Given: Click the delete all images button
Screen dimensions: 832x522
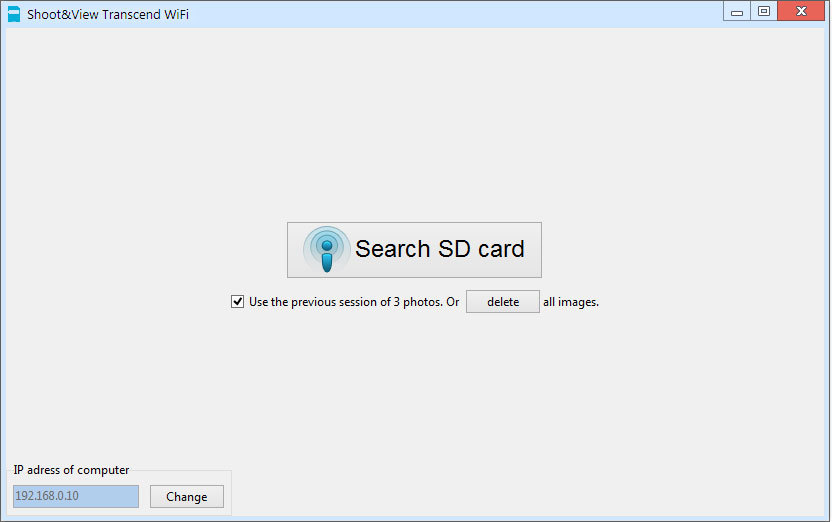Looking at the screenshot, I should coord(502,301).
